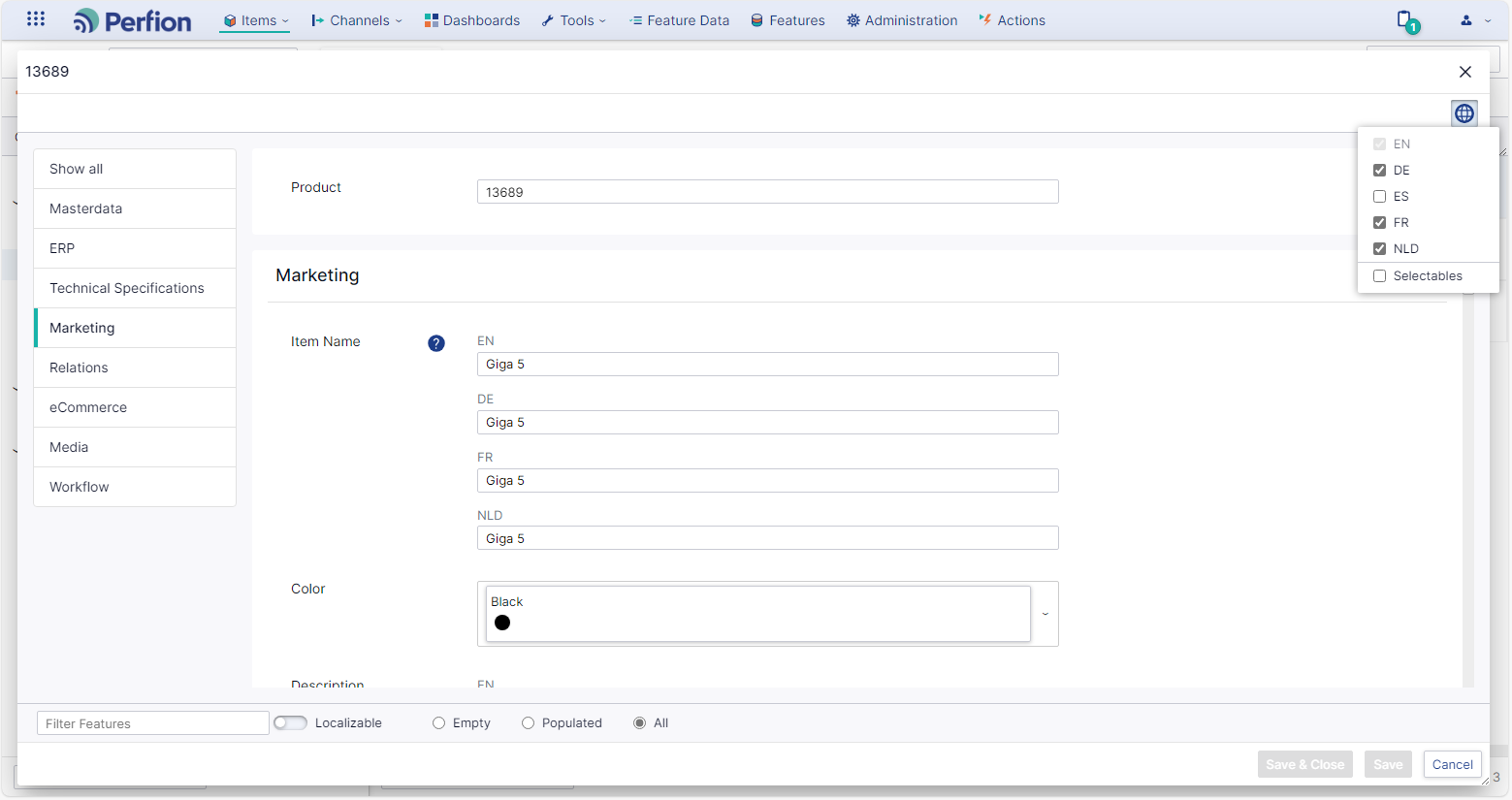Click the Cancel button
The height and width of the screenshot is (800, 1512).
click(1452, 764)
